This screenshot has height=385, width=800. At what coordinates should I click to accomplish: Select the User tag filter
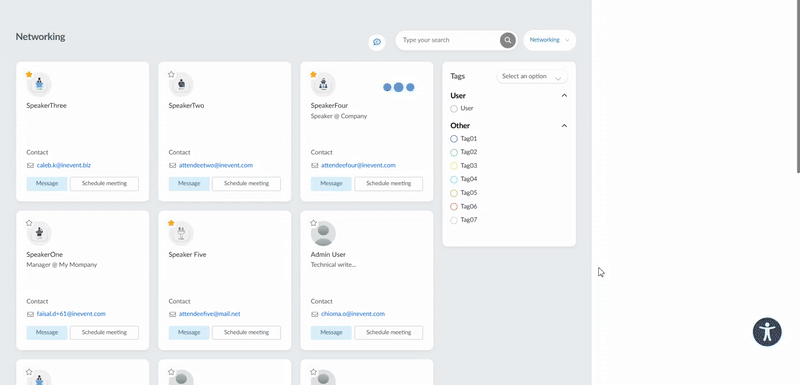point(454,109)
